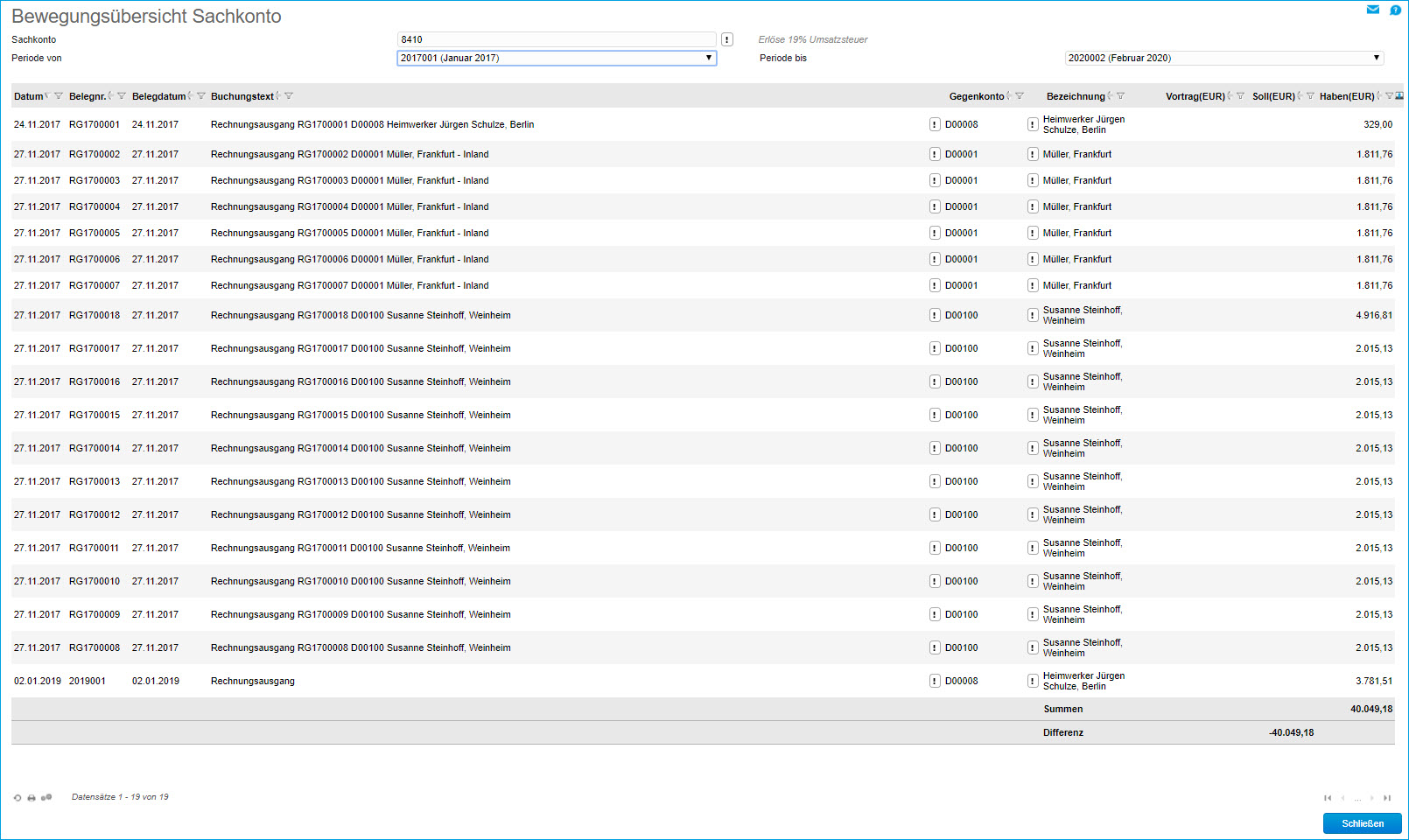Open the Periode von dropdown
This screenshot has height=840, width=1409.
557,58
